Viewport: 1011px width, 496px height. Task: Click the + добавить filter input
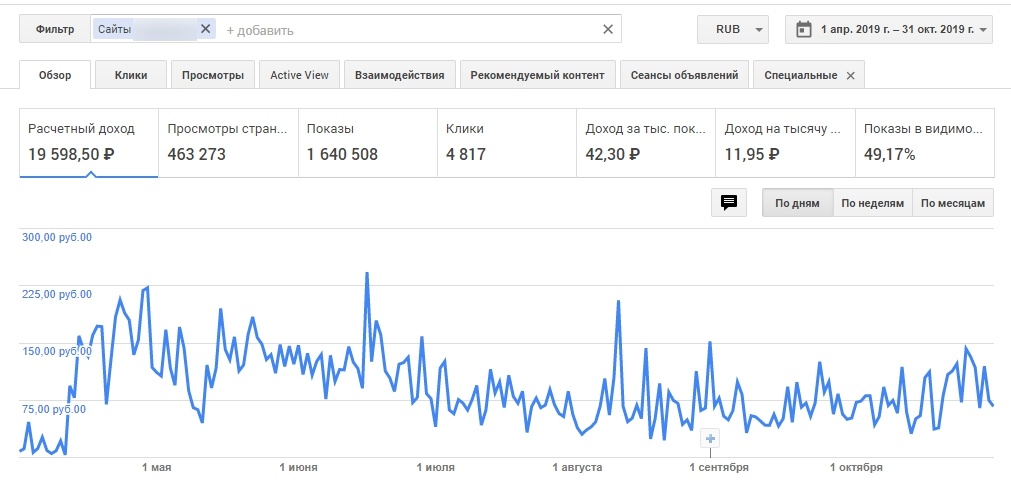tap(260, 30)
